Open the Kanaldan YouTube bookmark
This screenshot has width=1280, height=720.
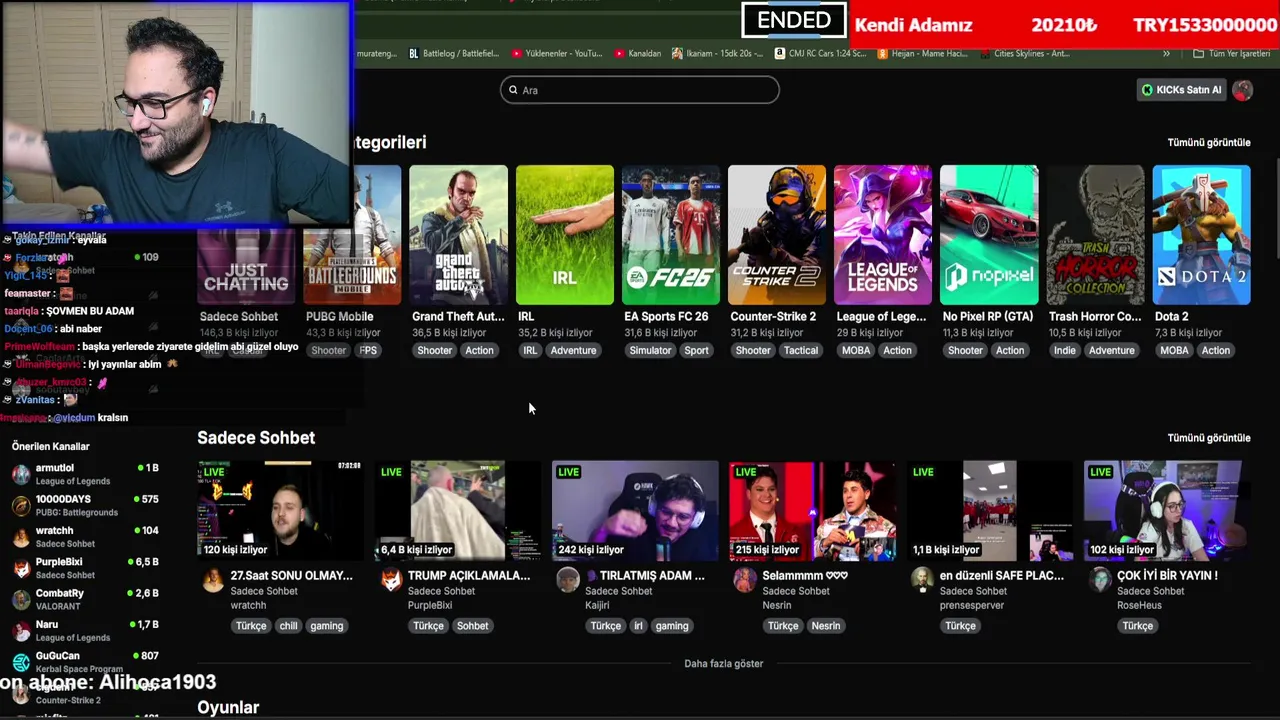click(637, 53)
